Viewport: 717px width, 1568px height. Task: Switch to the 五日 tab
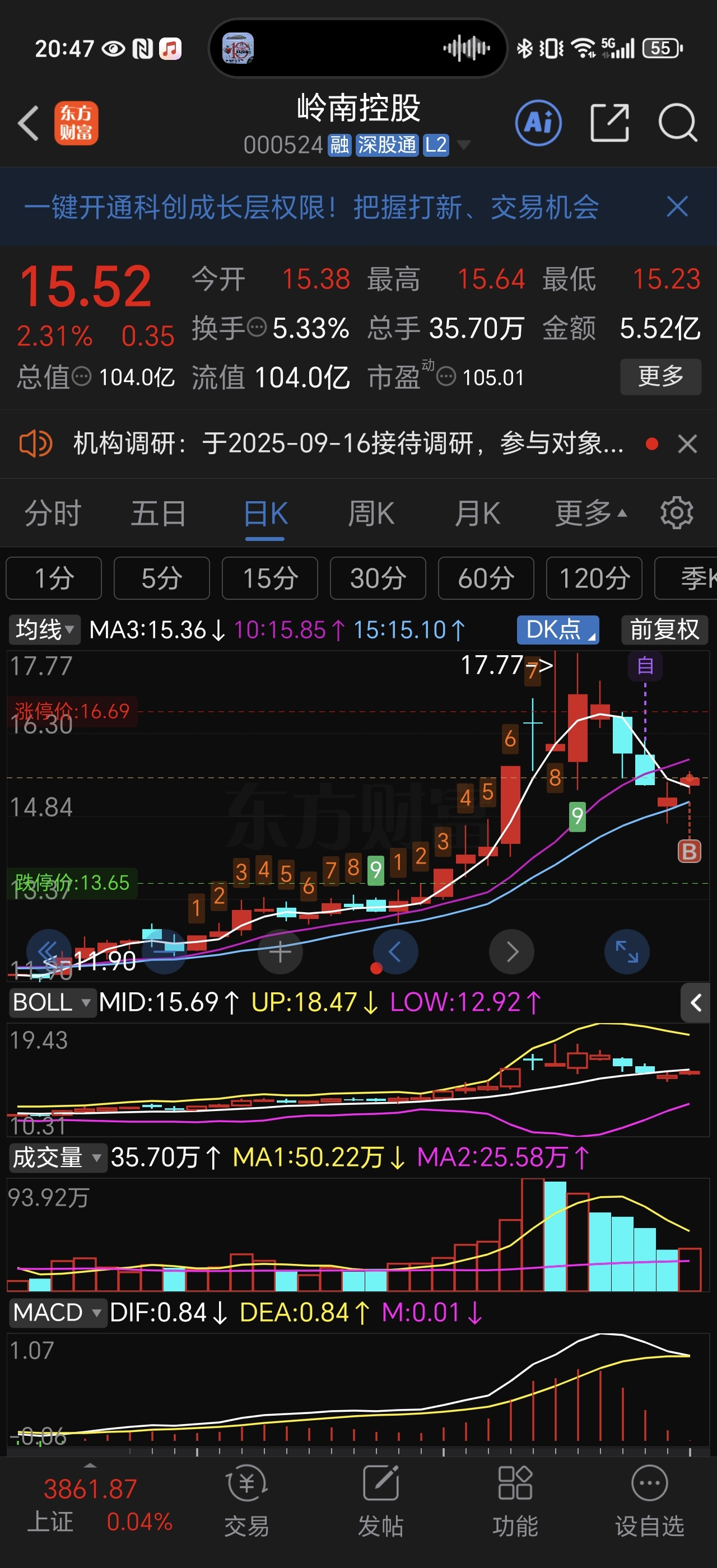point(159,513)
